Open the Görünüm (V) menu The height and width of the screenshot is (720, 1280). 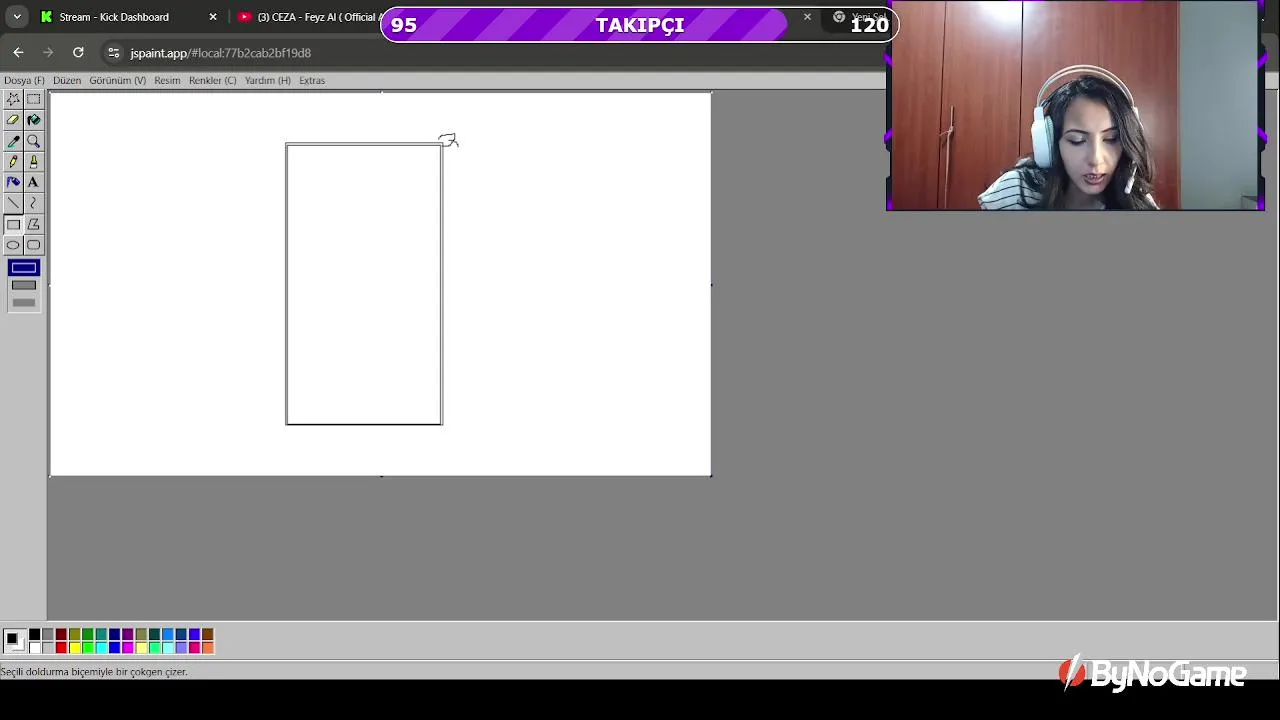(x=118, y=80)
